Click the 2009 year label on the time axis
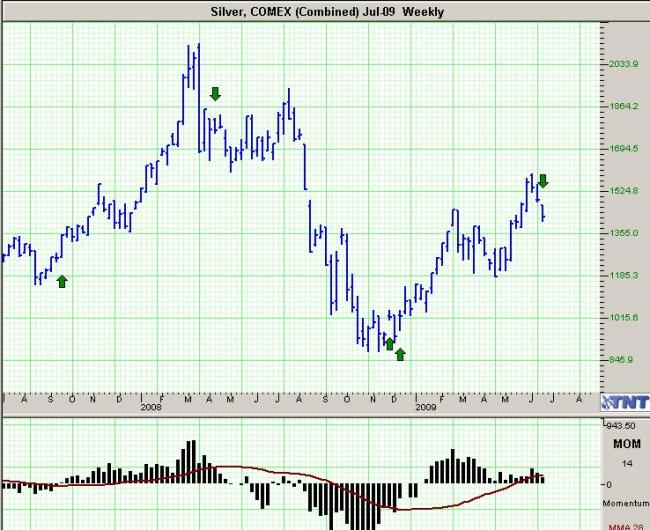 point(426,407)
